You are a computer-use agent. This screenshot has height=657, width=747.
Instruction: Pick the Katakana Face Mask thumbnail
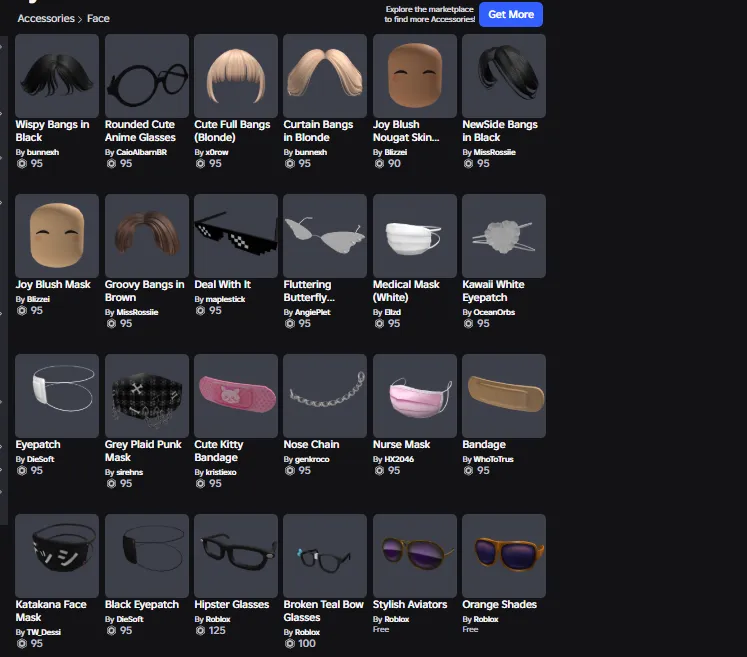point(57,556)
